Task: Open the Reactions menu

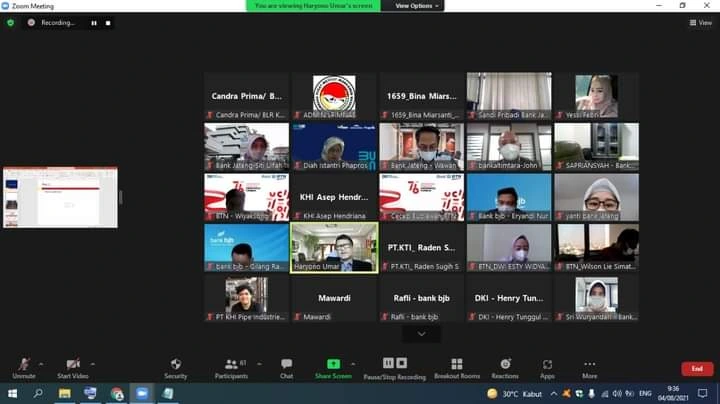Action: pos(505,364)
